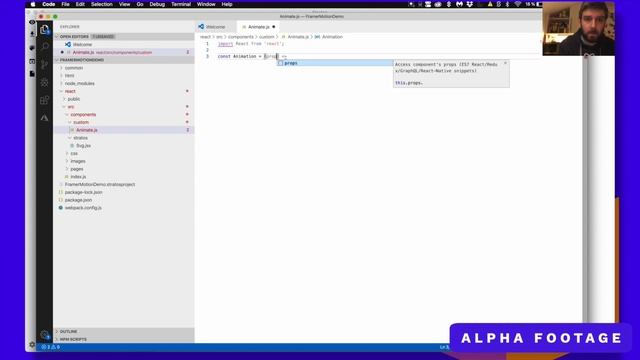Switch to the Welcome tab
Viewport: 640px width, 360px height.
click(x=216, y=27)
